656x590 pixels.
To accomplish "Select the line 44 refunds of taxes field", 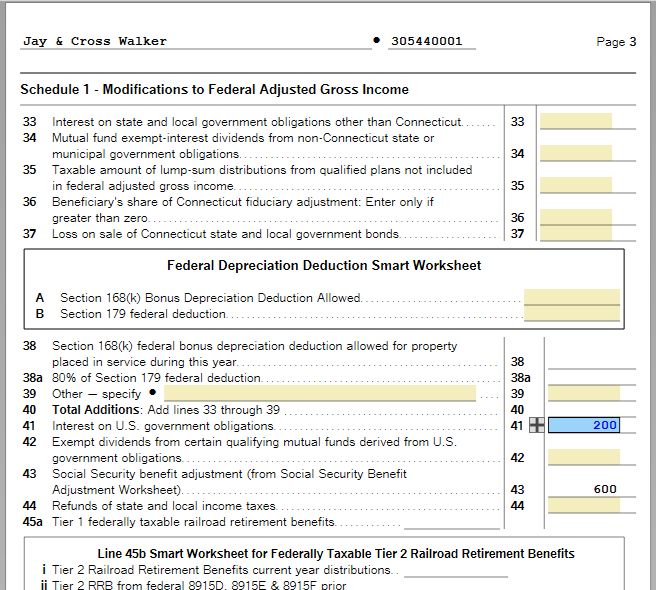I will pyautogui.click(x=584, y=505).
